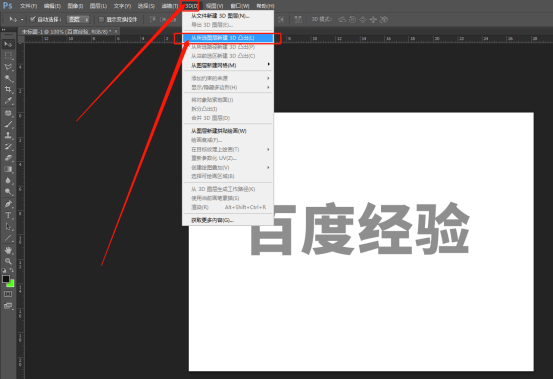The height and width of the screenshot is (379, 553).
Task: Open the foreground color swatch picker
Action: 6,279
